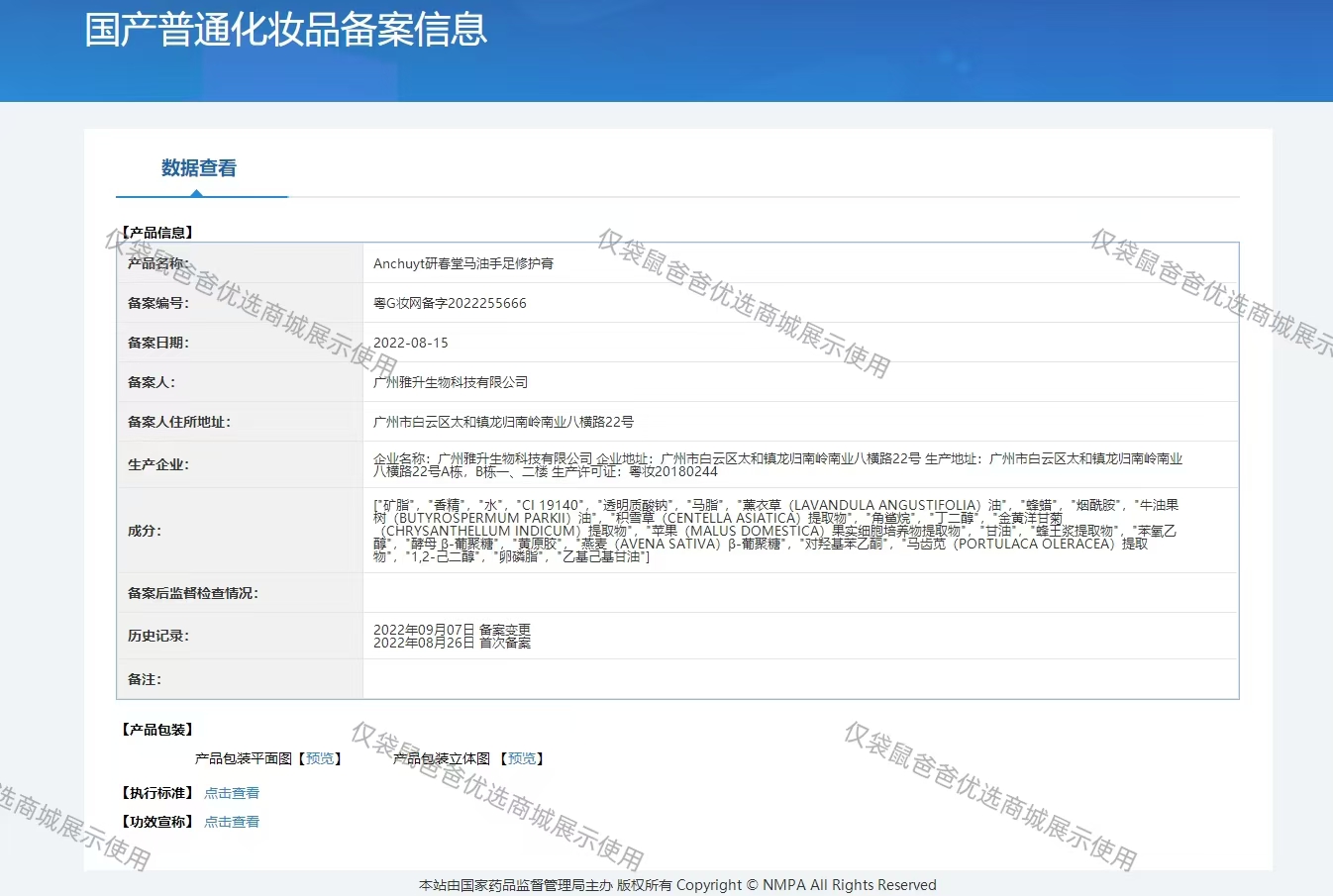Image resolution: width=1333 pixels, height=896 pixels.
Task: Click the 生产企业 details text
Action: (x=777, y=464)
